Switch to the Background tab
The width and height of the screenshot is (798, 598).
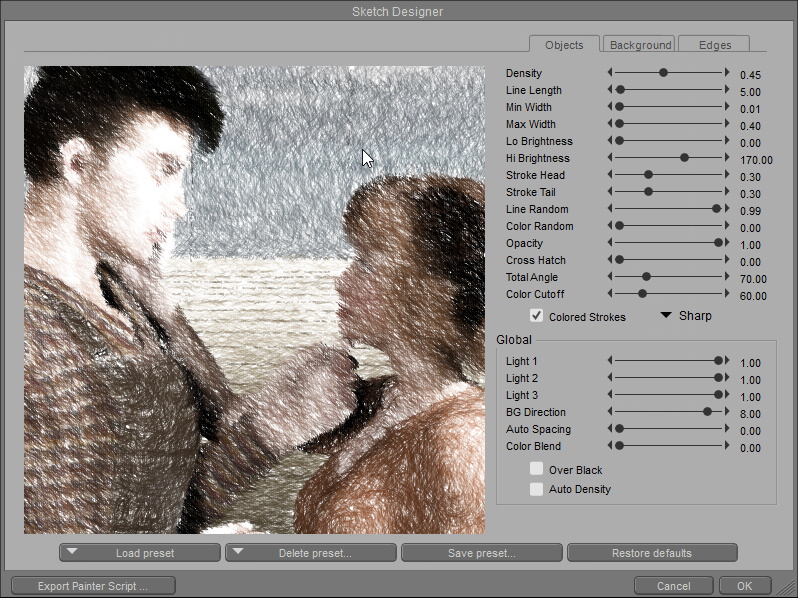(640, 45)
